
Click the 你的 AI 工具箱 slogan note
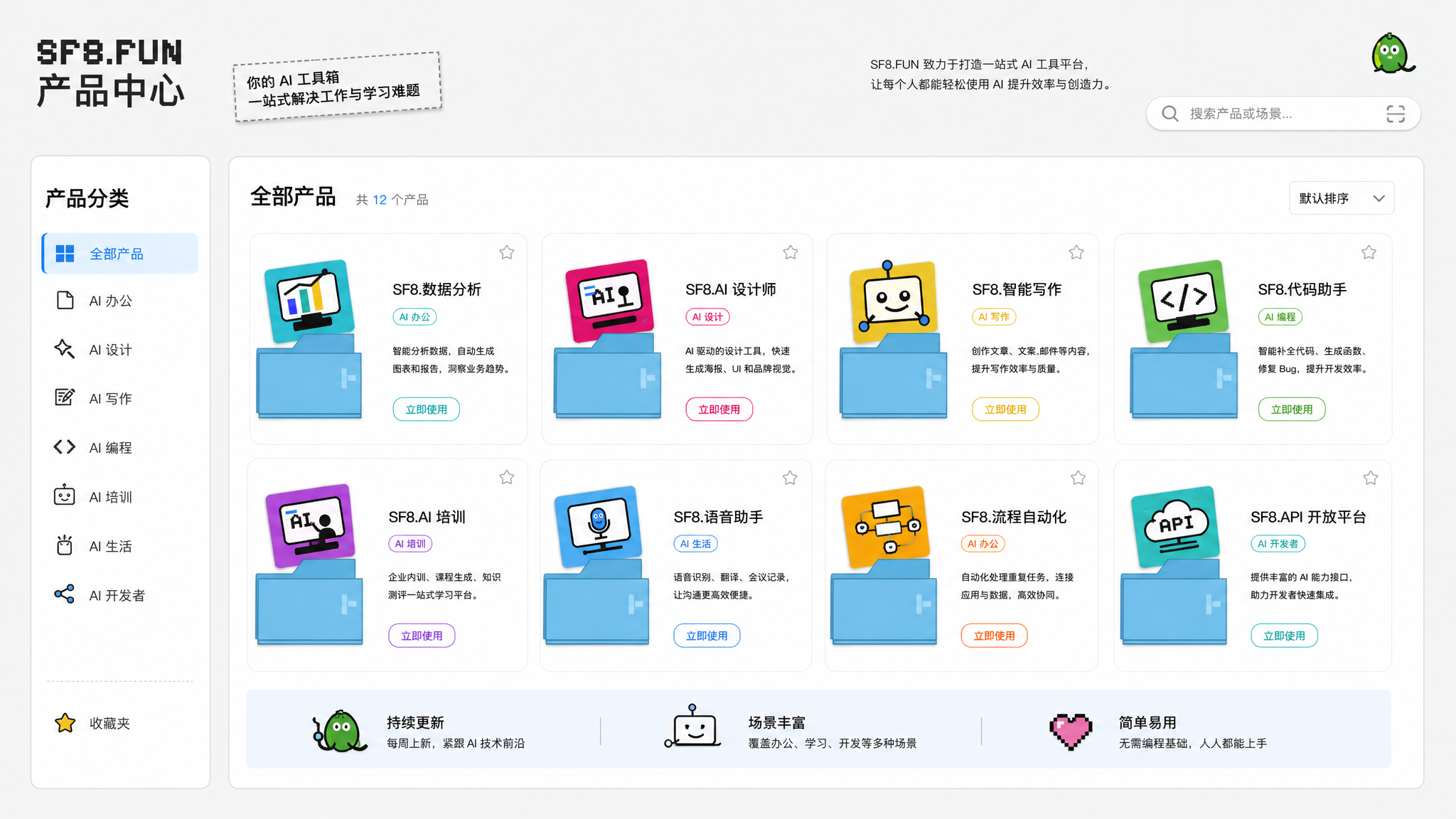[337, 87]
